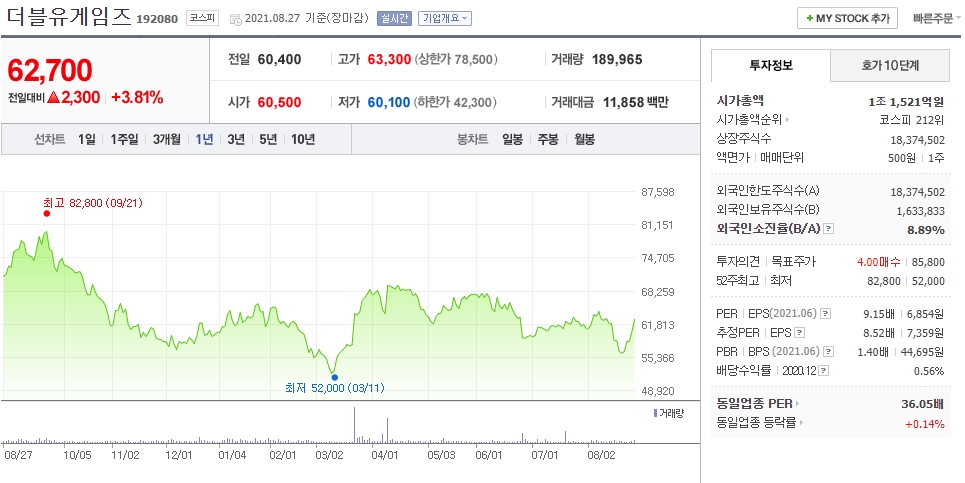The height and width of the screenshot is (483, 965).
Task: Select the 1일 line chart period
Action: tap(87, 140)
